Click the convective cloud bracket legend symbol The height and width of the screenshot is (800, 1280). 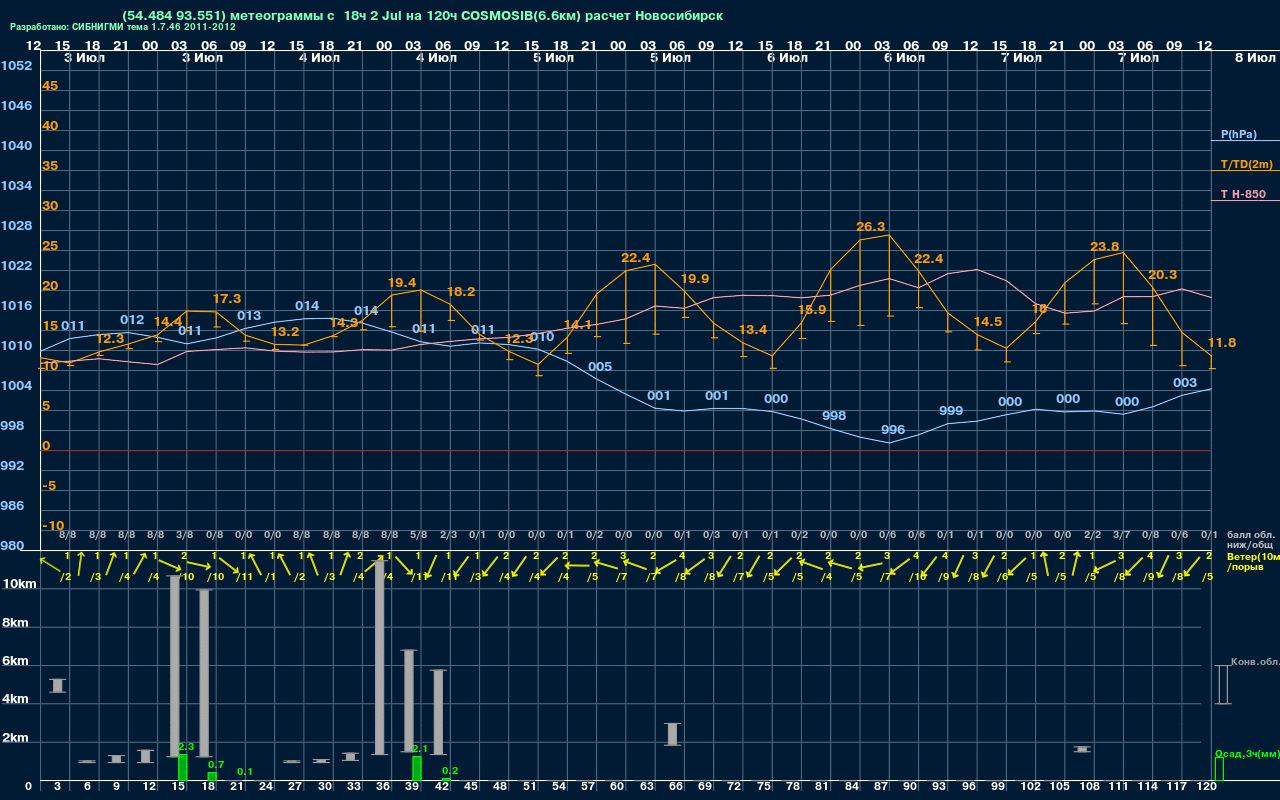pos(1222,684)
